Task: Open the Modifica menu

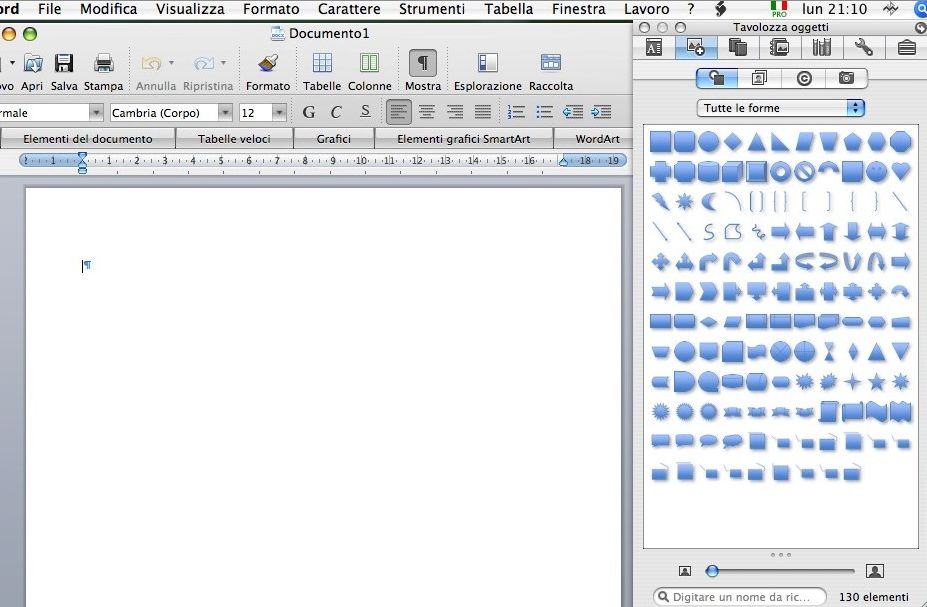Action: click(108, 9)
